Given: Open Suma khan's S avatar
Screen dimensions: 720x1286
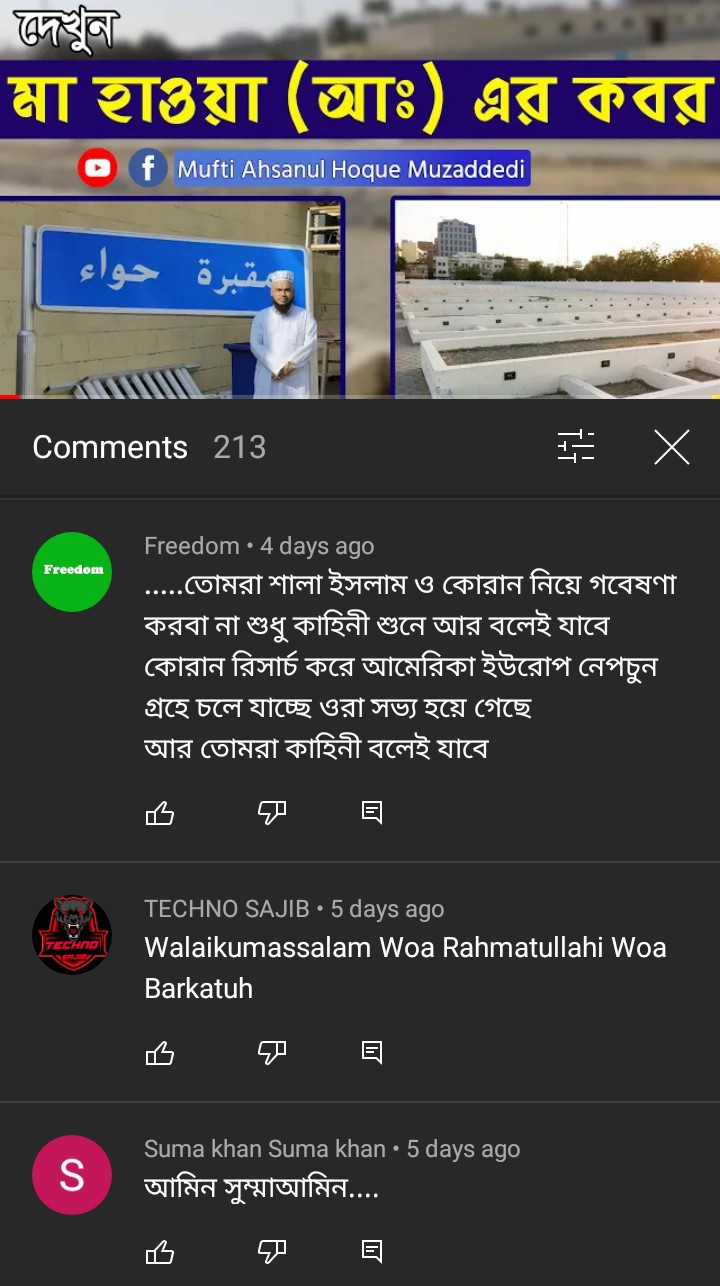Looking at the screenshot, I should click(72, 1175).
